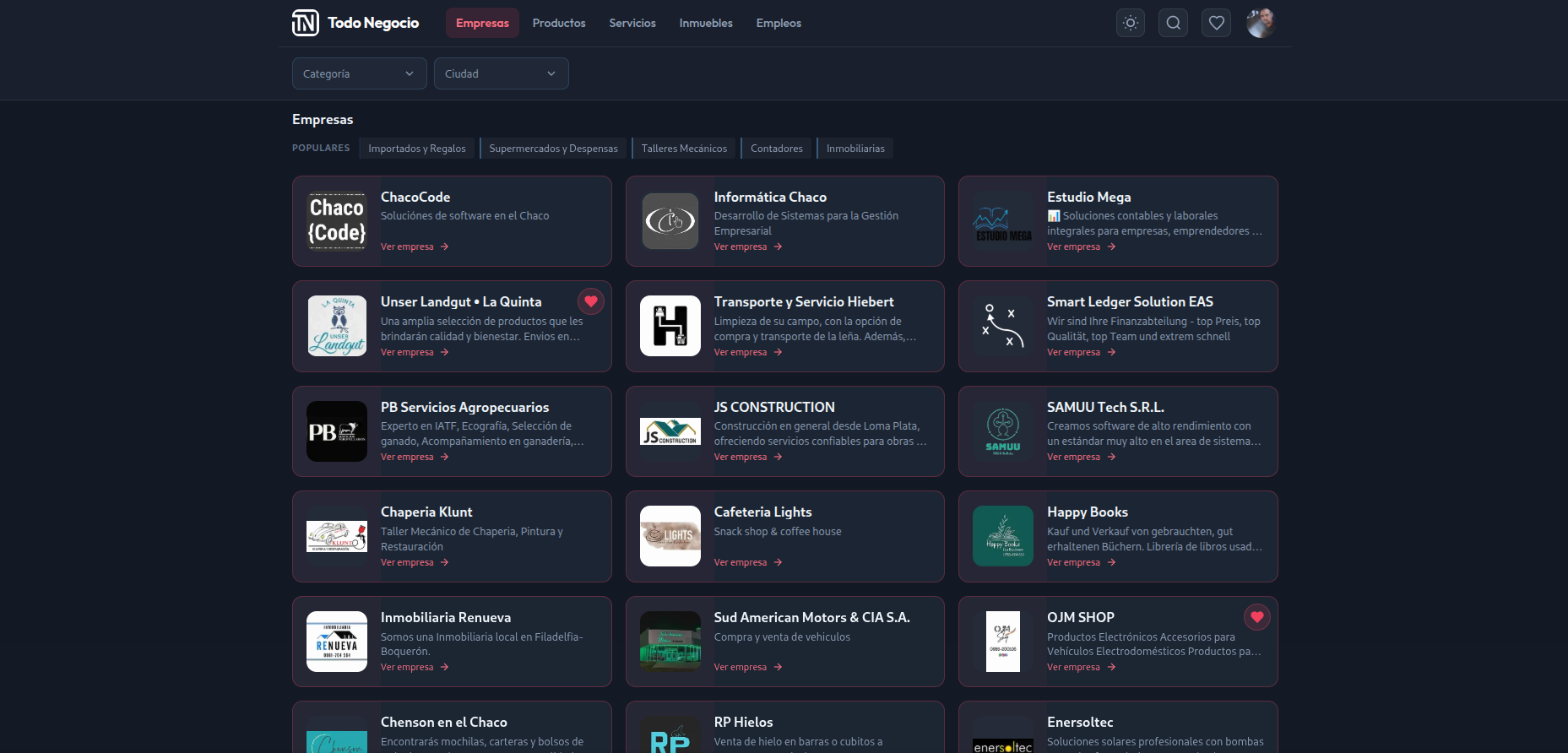The image size is (1568, 753).
Task: Click the ChacoCode logo thumbnail
Action: tap(337, 221)
